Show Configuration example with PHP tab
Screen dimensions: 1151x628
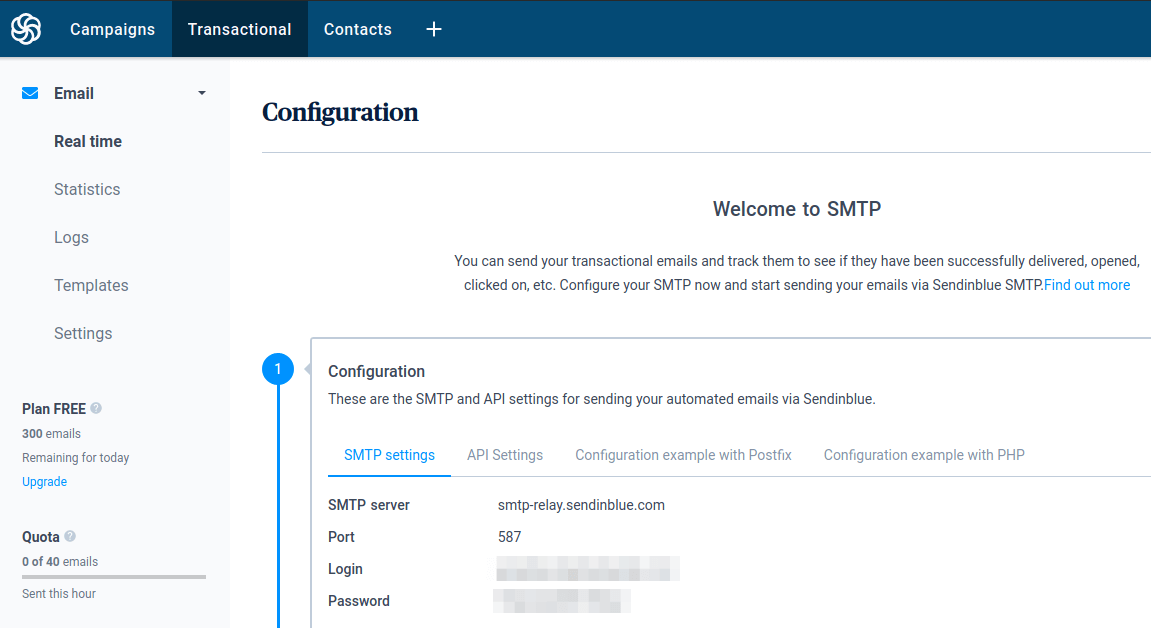coord(924,455)
